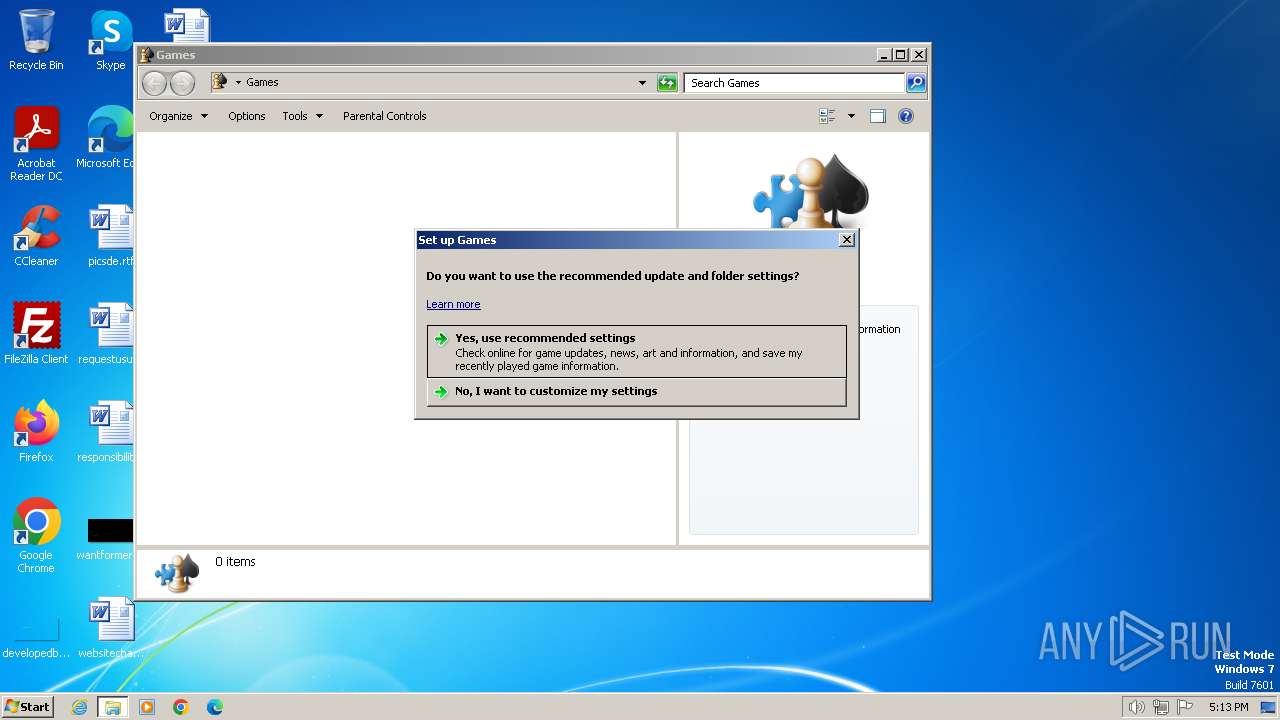1280x720 pixels.
Task: Expand the view options dropdown arrow
Action: 851,116
